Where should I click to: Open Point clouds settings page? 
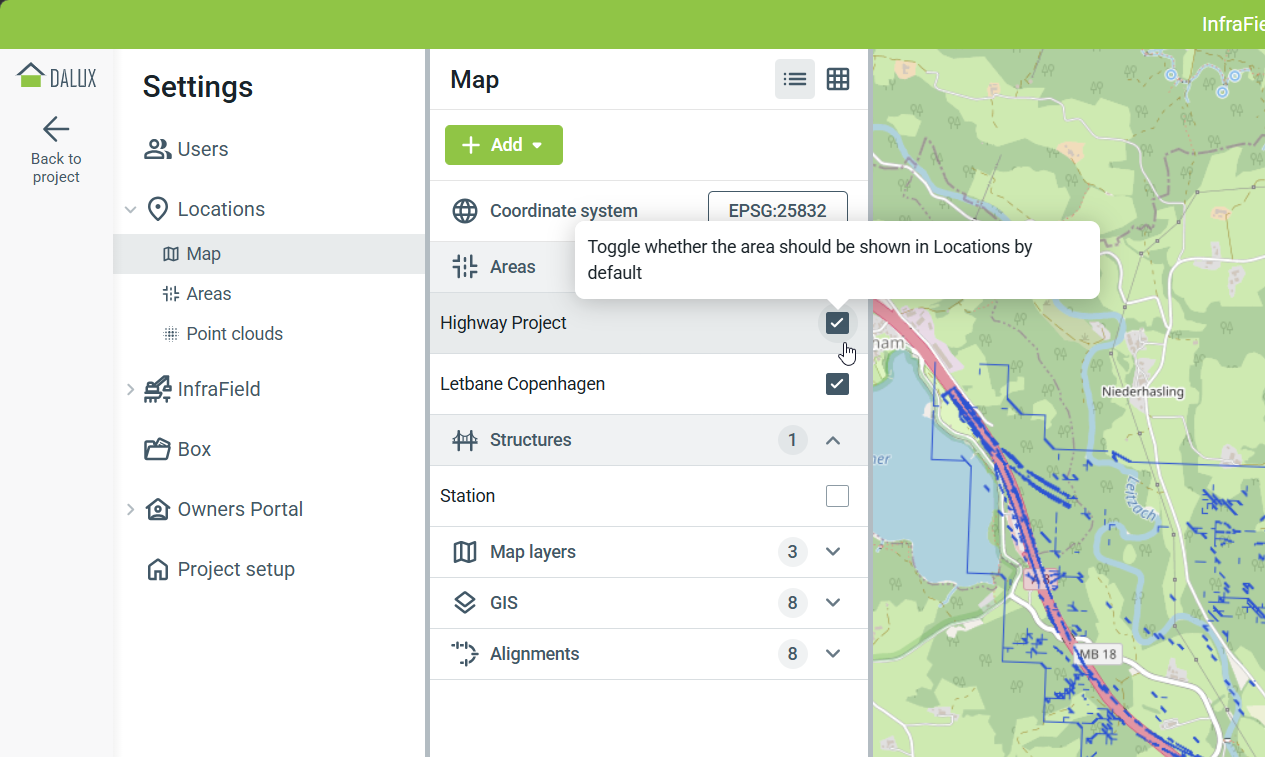coord(234,334)
